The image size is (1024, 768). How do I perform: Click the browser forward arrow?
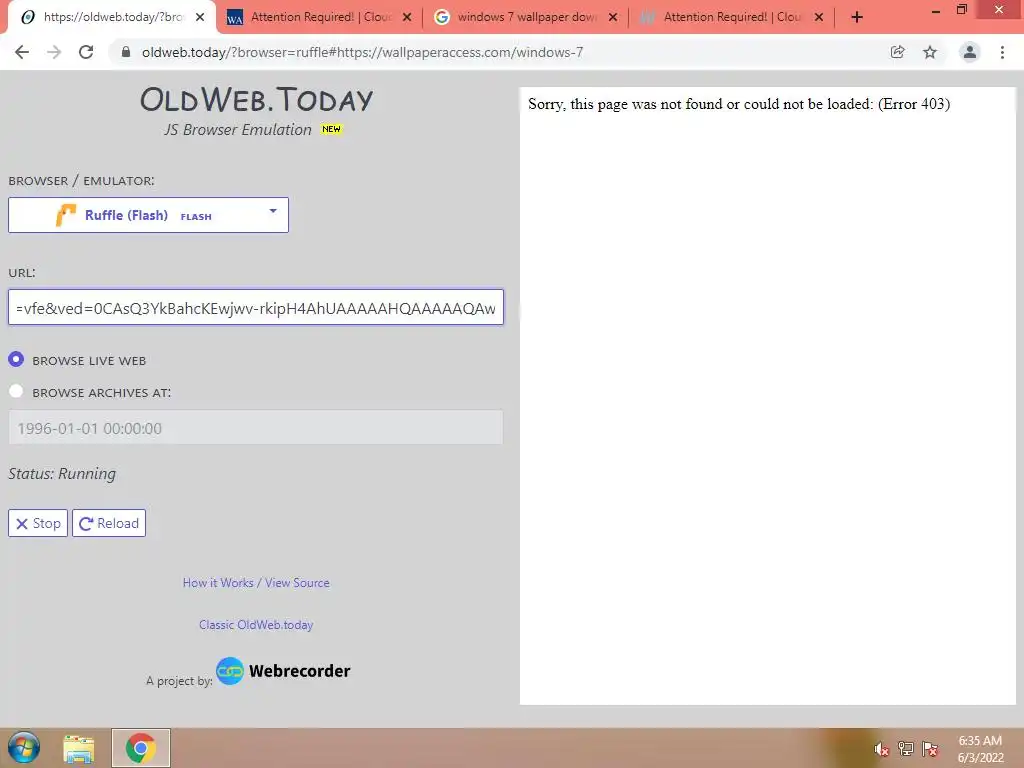coord(54,52)
